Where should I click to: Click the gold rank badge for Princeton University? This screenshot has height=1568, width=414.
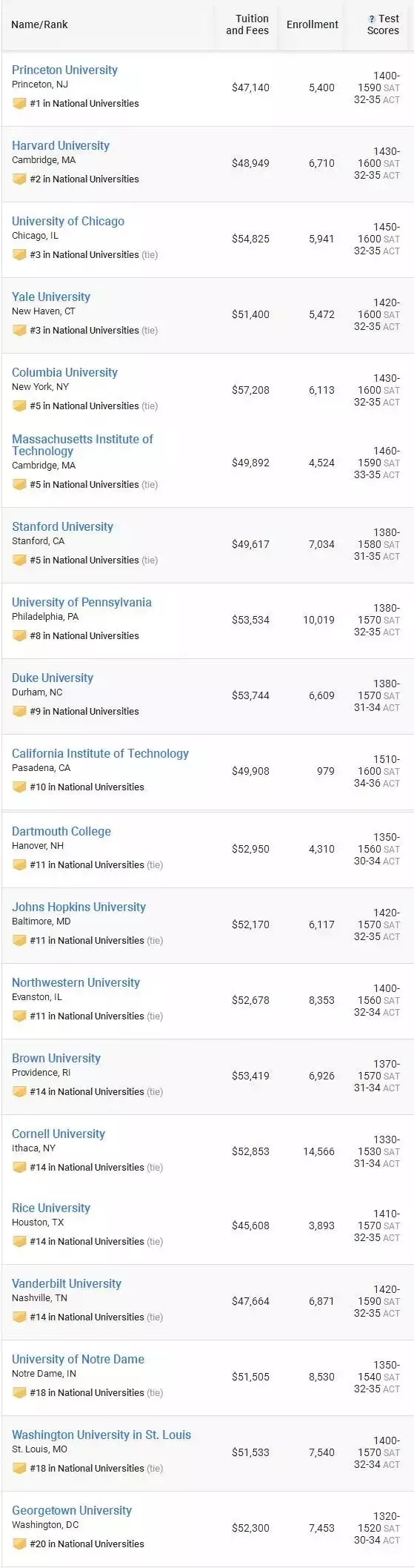19,104
